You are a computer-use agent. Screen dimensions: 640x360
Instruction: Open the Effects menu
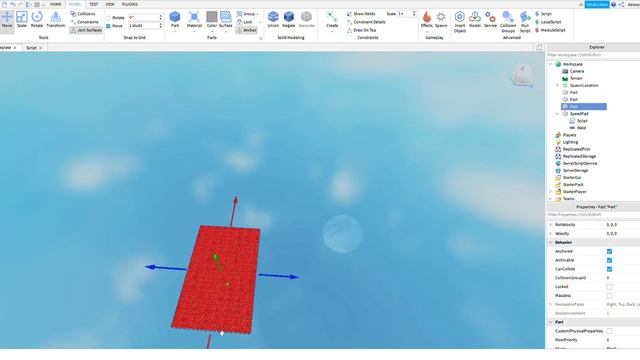click(427, 20)
